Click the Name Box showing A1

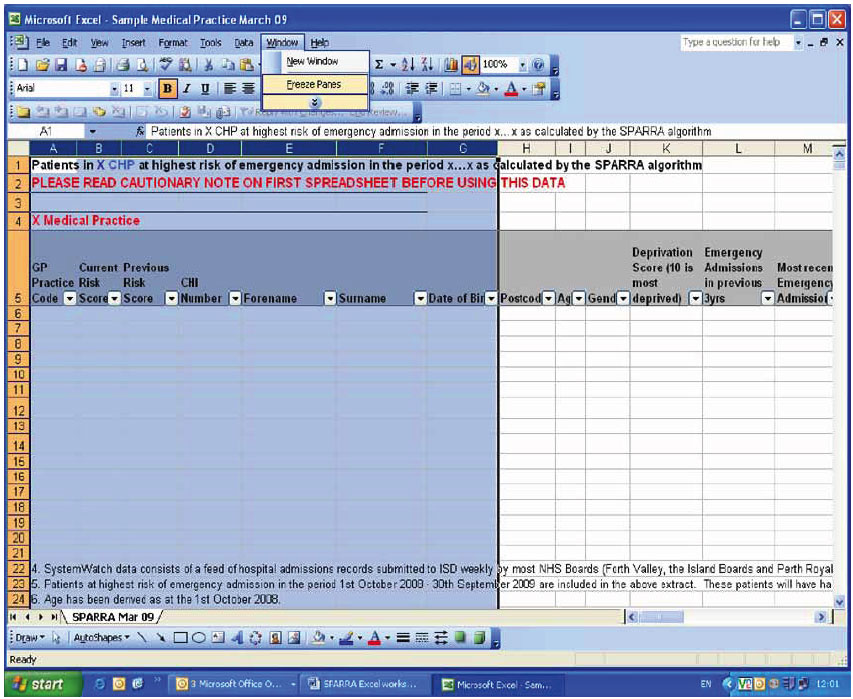[x=46, y=132]
